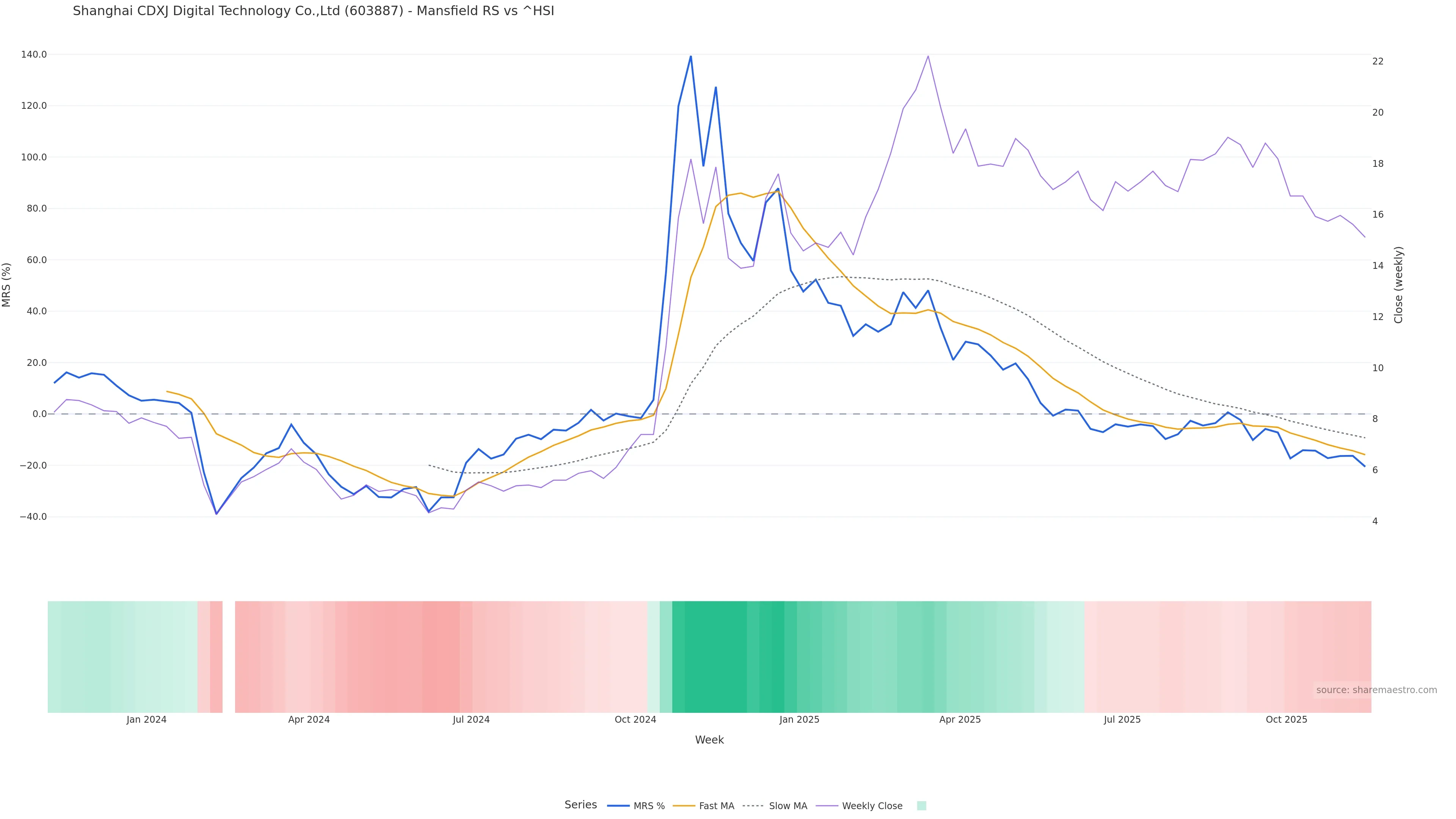The height and width of the screenshot is (819, 1456).
Task: Click the green swatch legend item
Action: click(921, 806)
